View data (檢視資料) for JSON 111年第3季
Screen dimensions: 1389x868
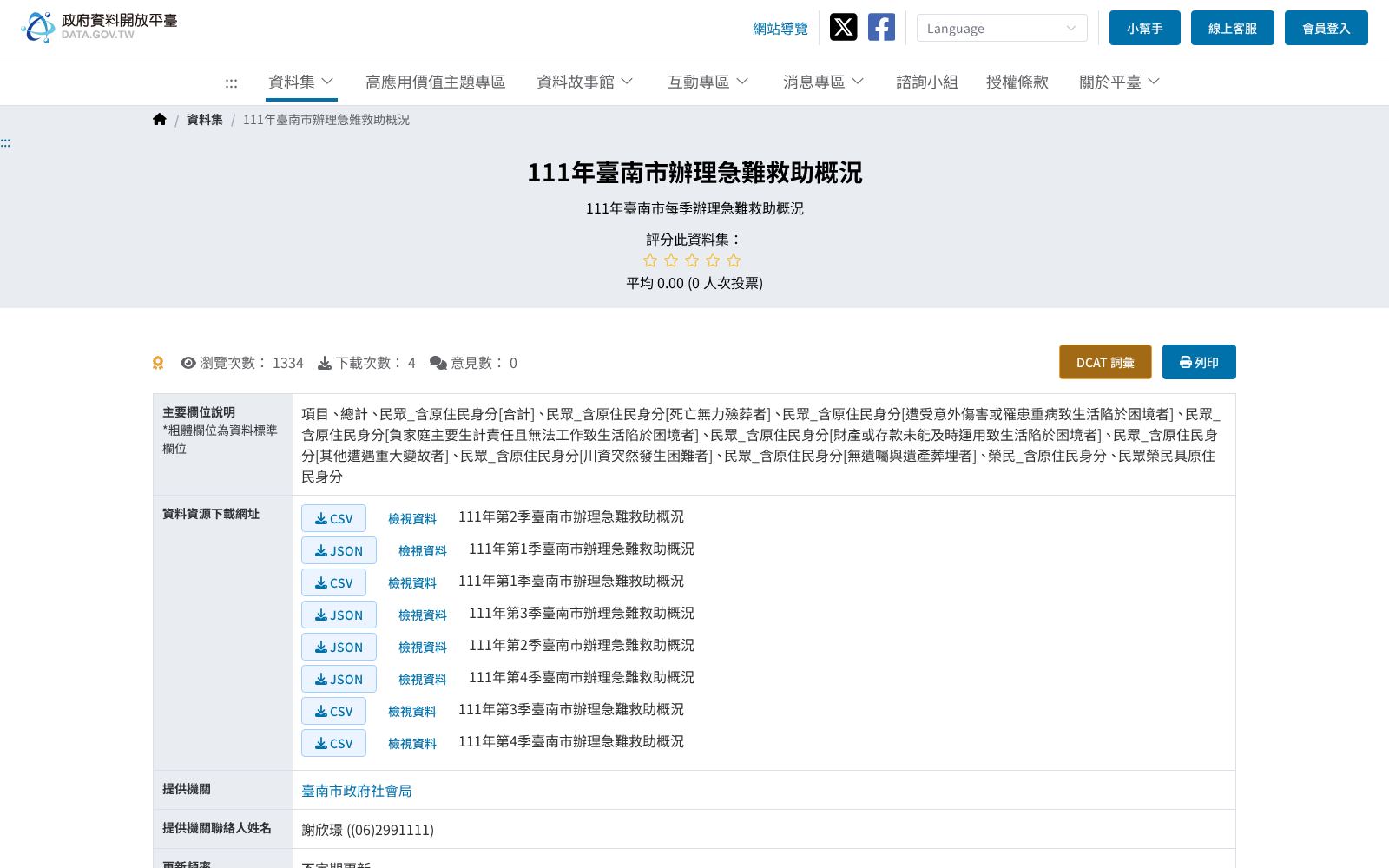click(x=423, y=615)
